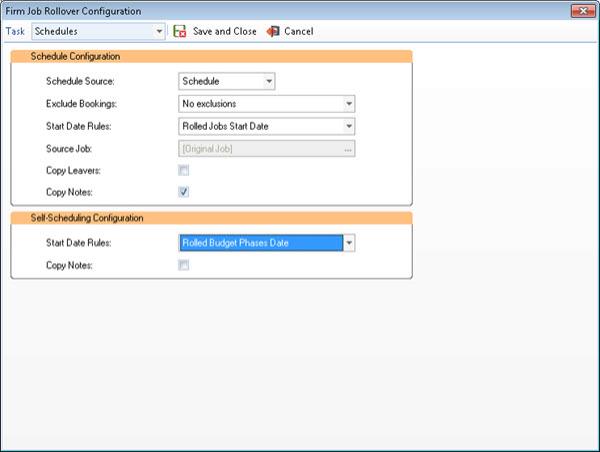This screenshot has height=452, width=600.
Task: Open Schedule Configuration Start Date Rules dropdown
Action: [349, 126]
